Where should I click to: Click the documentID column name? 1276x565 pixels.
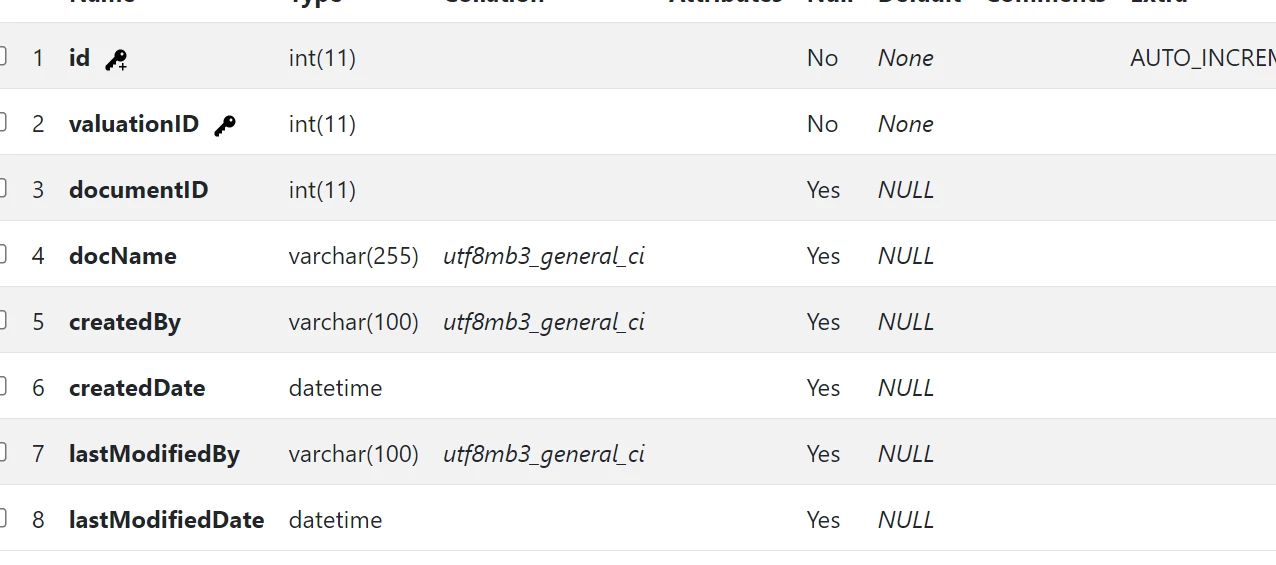(139, 190)
